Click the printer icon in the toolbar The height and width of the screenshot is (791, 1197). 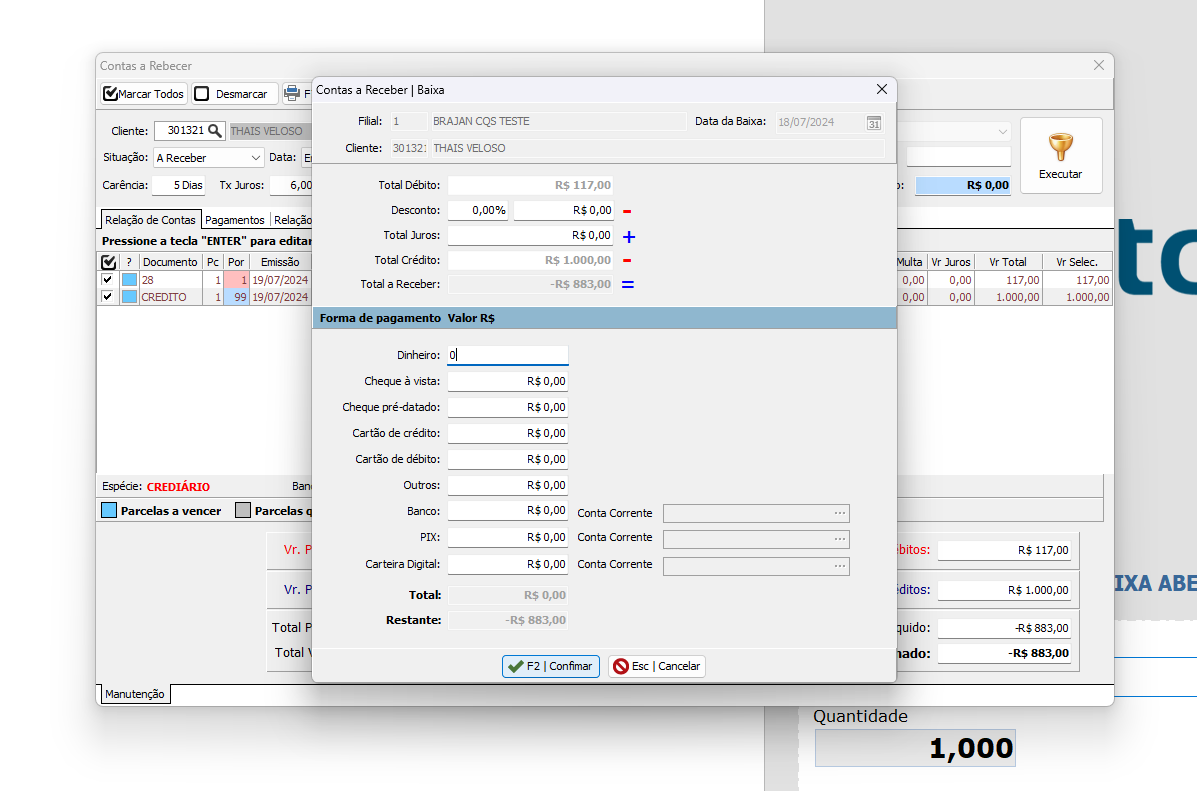pyautogui.click(x=292, y=94)
